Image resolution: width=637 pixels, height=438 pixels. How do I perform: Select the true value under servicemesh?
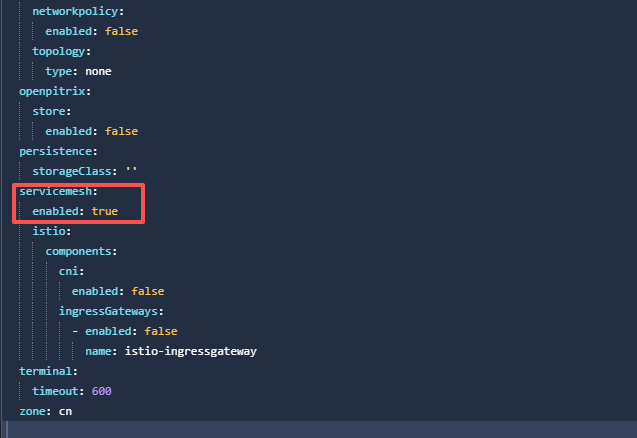[105, 211]
